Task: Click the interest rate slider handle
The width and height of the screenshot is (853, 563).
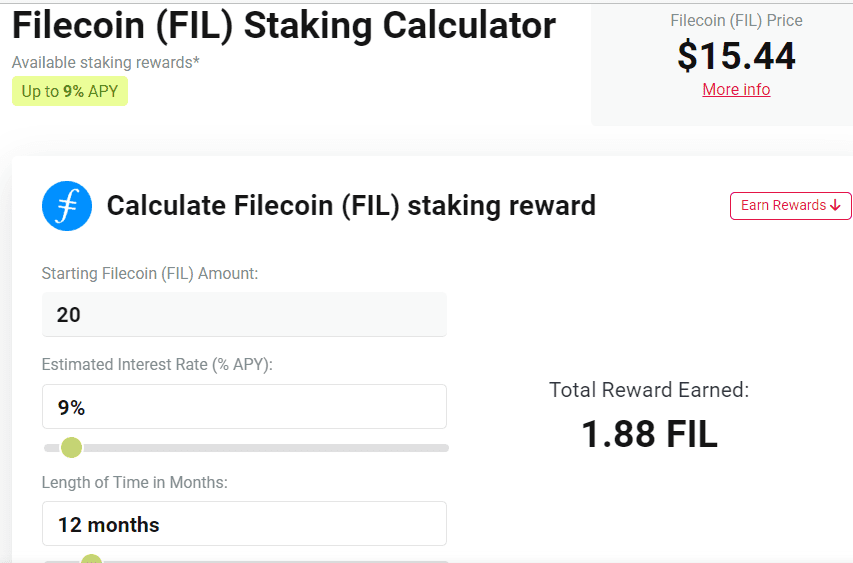Action: pos(71,448)
